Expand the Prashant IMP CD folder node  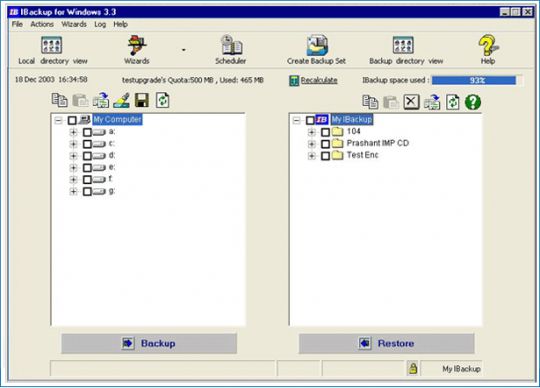[x=311, y=144]
